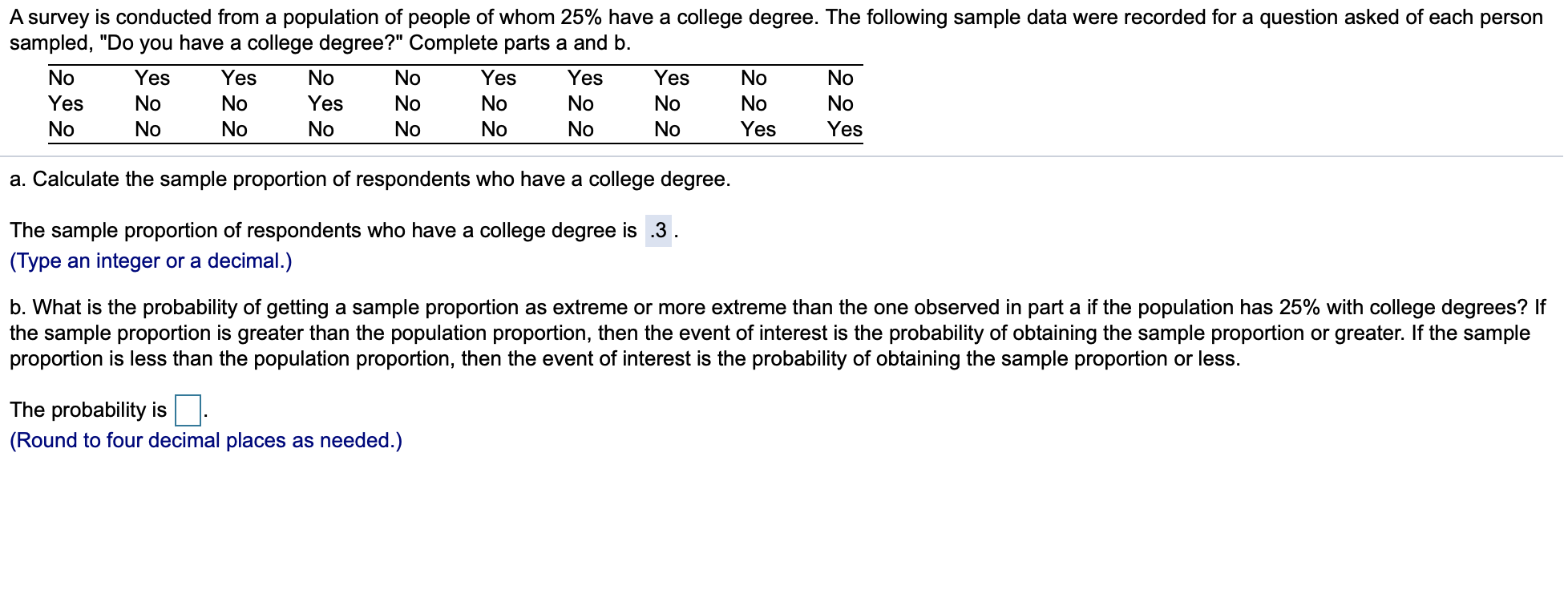Click the horizontal divider line under the table
Image resolution: width=1568 pixels, height=598 pixels.
[784, 155]
